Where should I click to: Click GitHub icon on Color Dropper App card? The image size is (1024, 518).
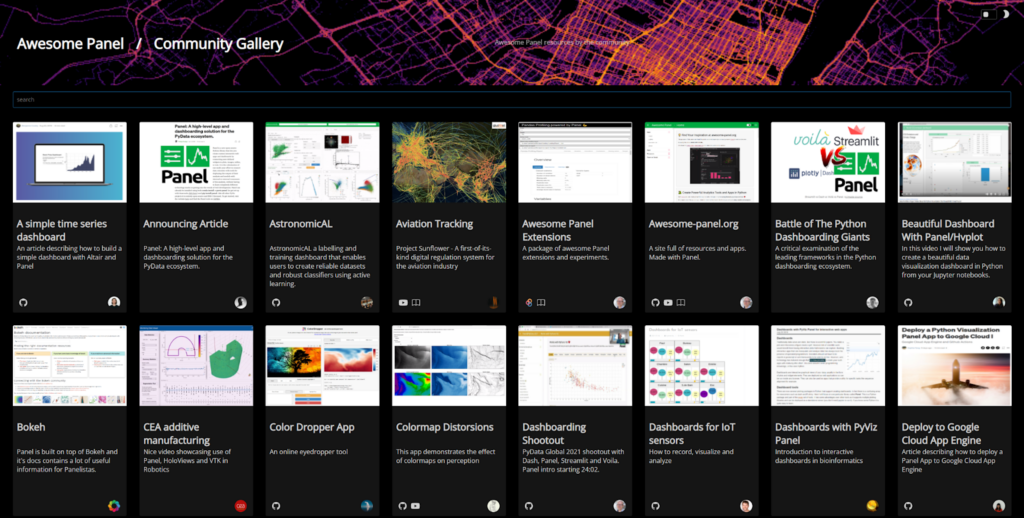pos(276,505)
